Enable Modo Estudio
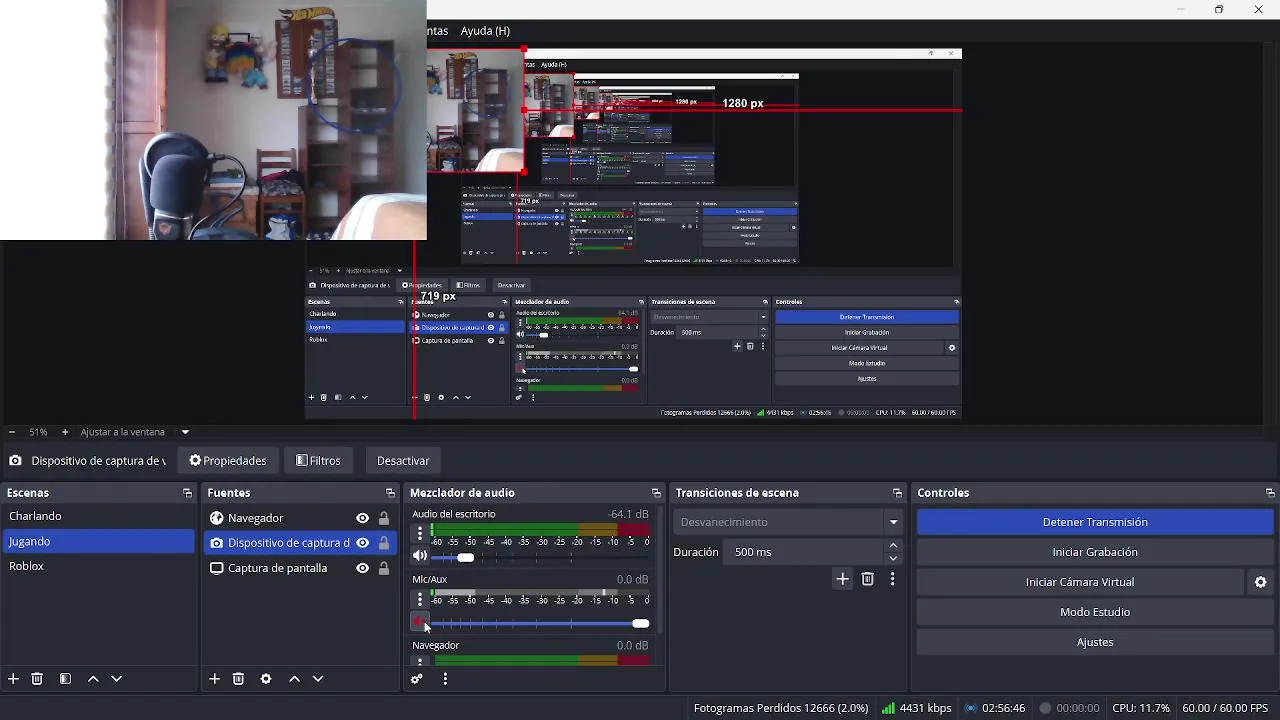 click(1095, 612)
